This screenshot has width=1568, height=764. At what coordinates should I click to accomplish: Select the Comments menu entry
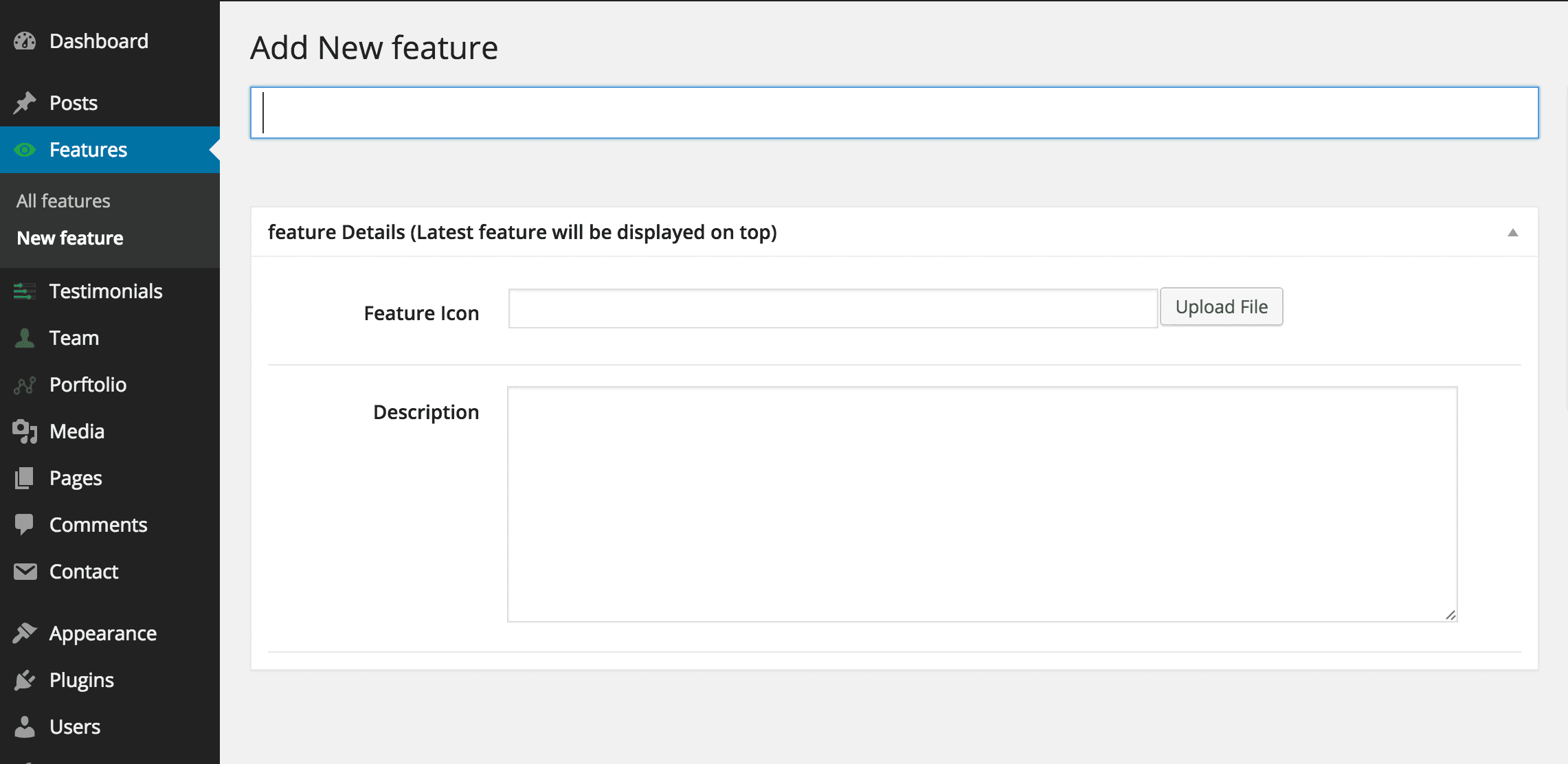pos(98,524)
